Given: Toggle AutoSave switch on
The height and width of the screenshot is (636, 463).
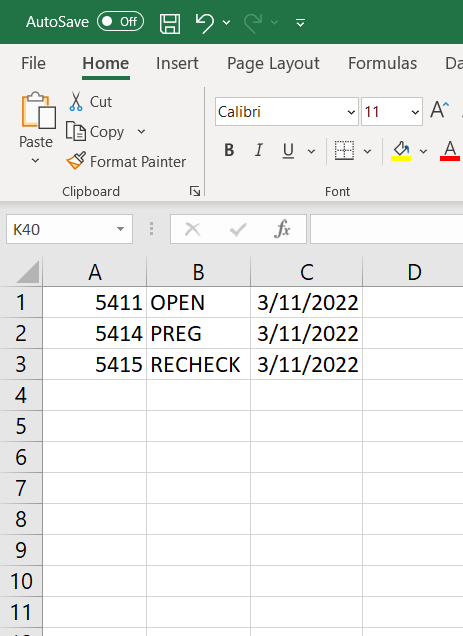Looking at the screenshot, I should coord(121,21).
